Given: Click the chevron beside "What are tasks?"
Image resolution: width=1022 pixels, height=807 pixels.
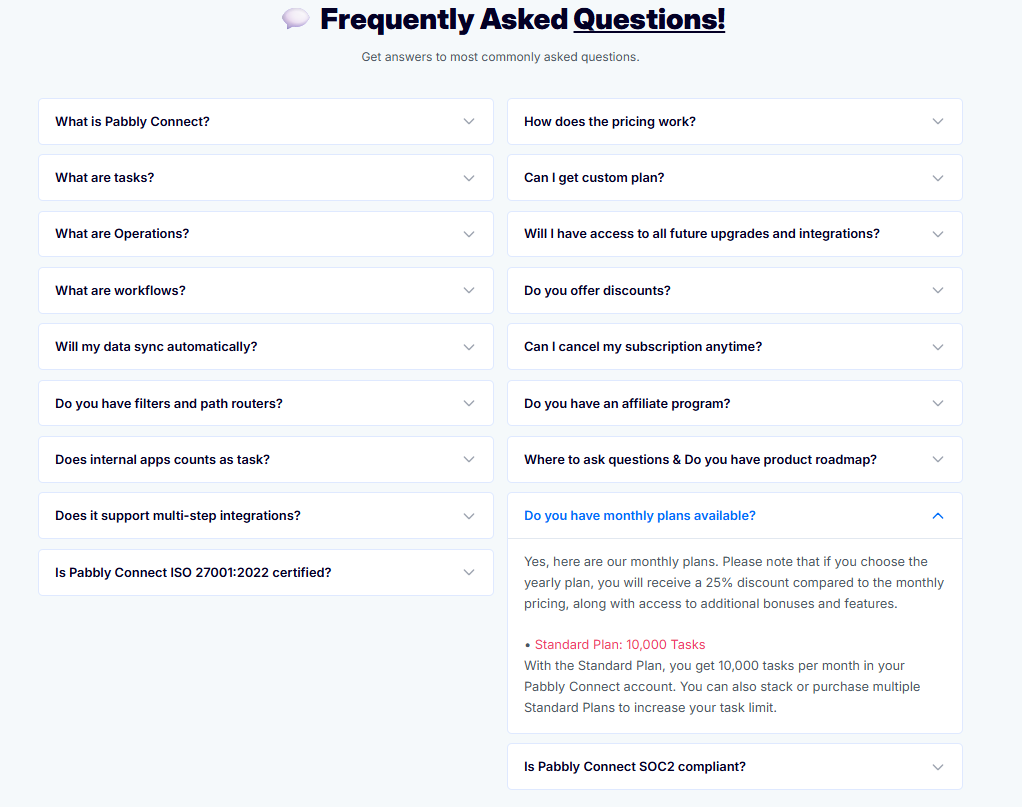Looking at the screenshot, I should (469, 178).
